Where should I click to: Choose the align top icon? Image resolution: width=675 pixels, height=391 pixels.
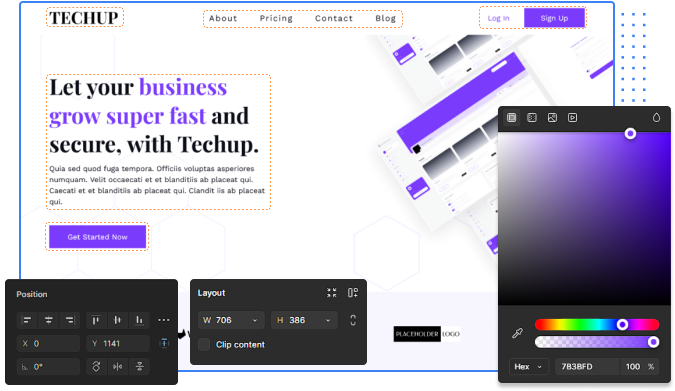point(96,320)
